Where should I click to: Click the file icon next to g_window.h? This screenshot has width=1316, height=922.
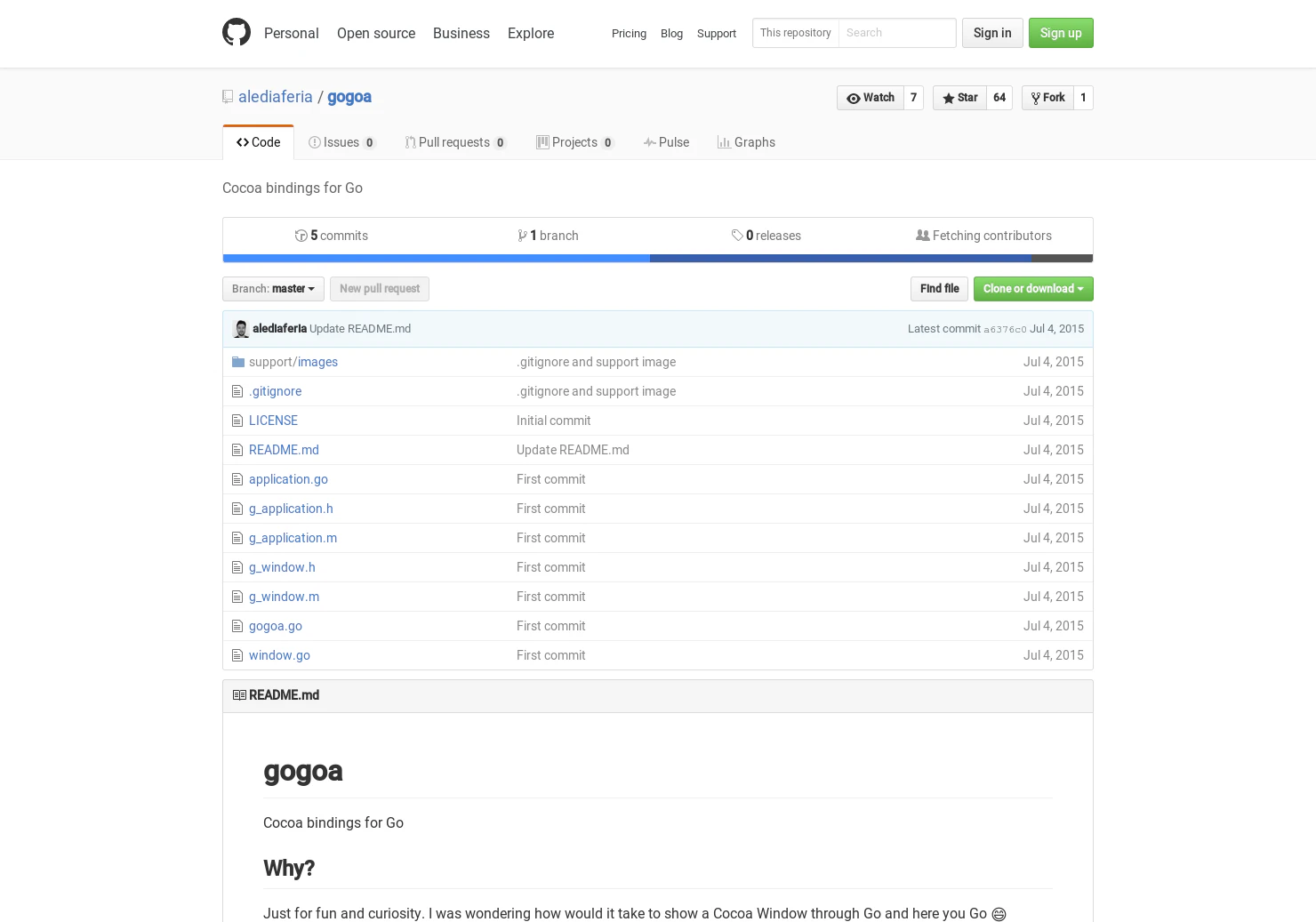[x=237, y=567]
